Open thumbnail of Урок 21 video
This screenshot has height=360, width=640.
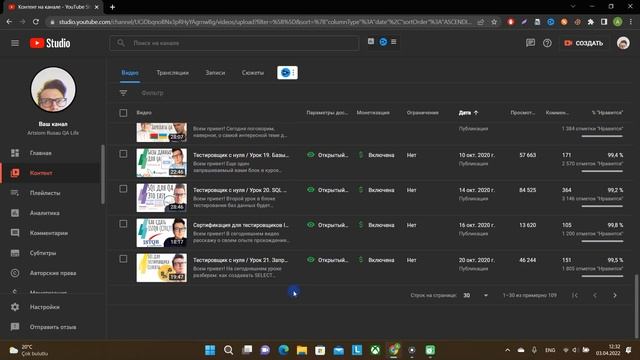tap(162, 268)
